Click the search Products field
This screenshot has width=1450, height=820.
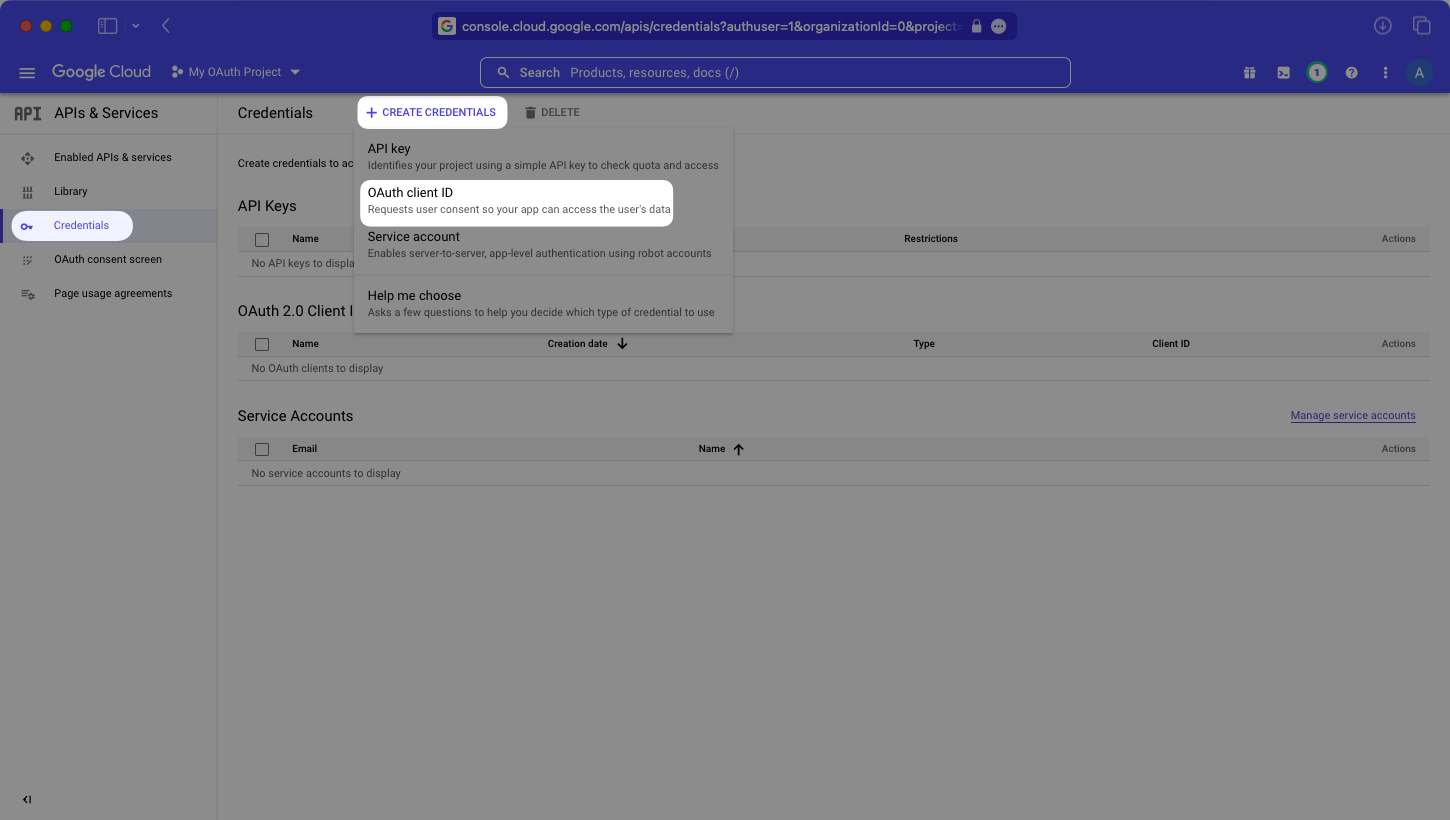(775, 72)
